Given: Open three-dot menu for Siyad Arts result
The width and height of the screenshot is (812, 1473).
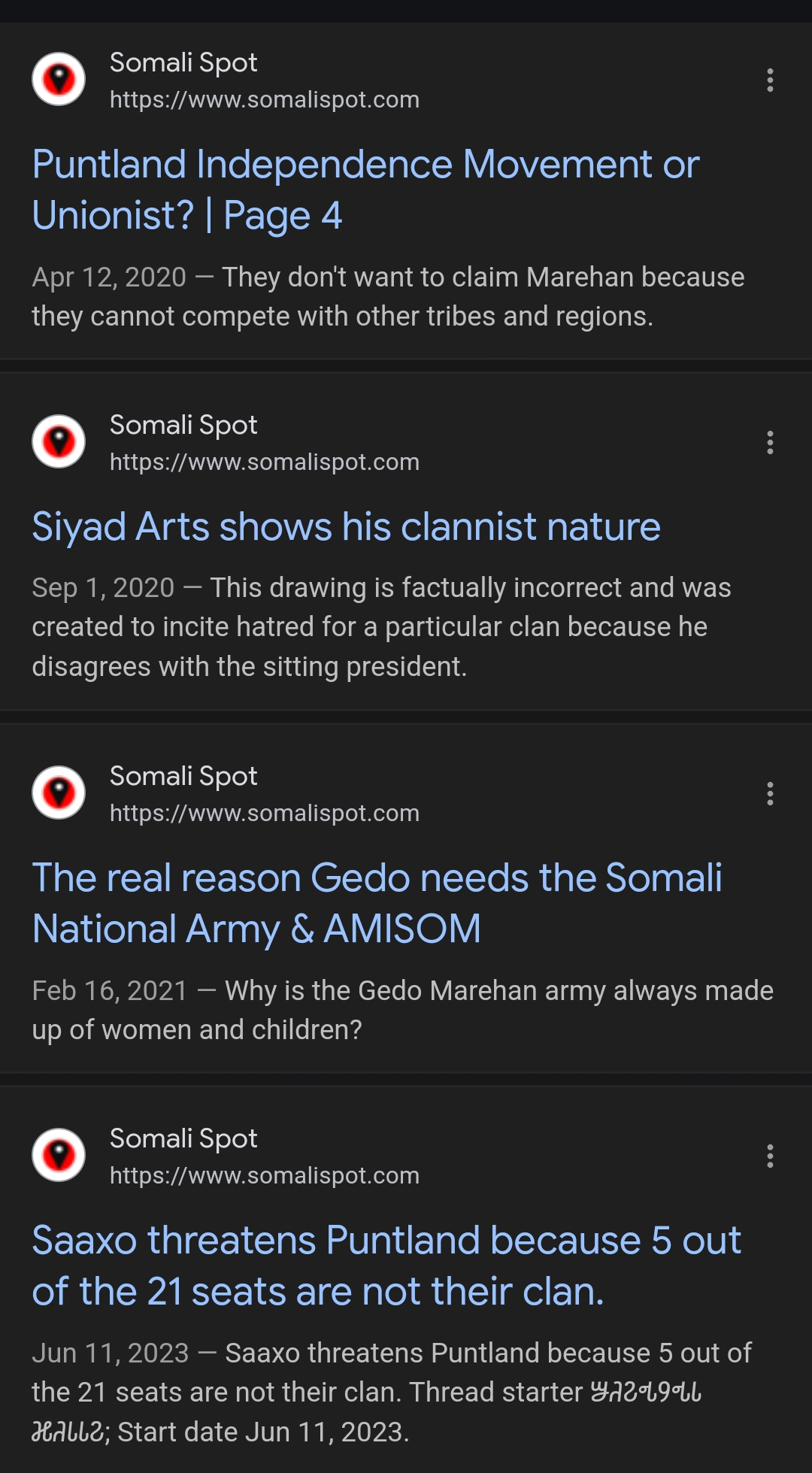Looking at the screenshot, I should (770, 443).
